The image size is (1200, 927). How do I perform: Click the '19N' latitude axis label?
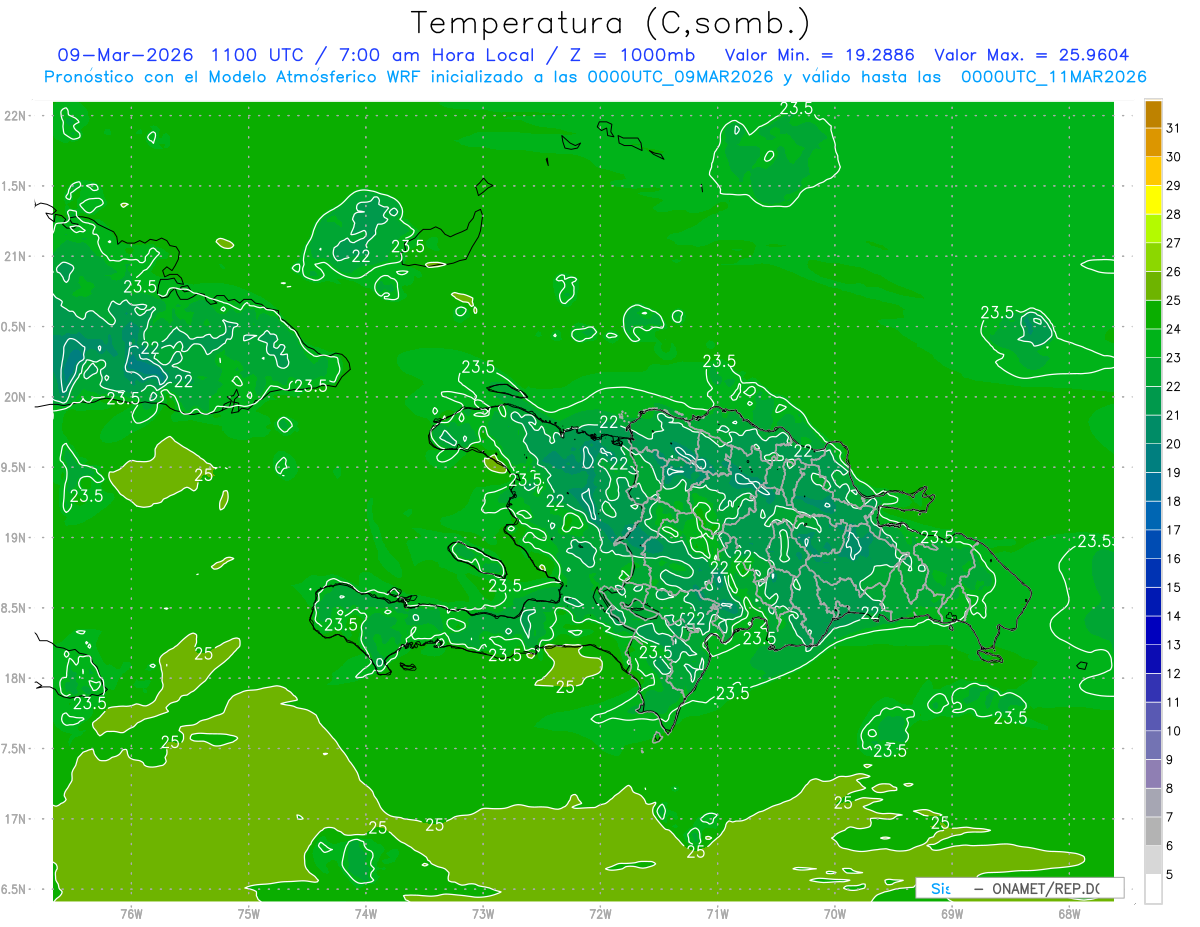(x=15, y=538)
